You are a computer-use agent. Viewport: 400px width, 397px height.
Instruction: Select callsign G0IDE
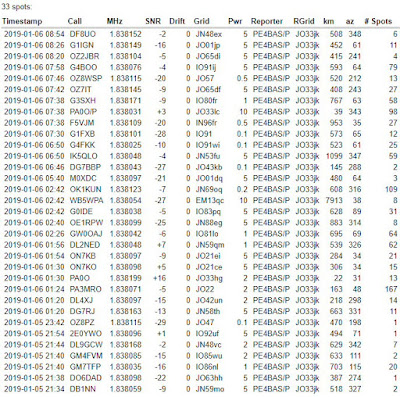[x=81, y=211]
